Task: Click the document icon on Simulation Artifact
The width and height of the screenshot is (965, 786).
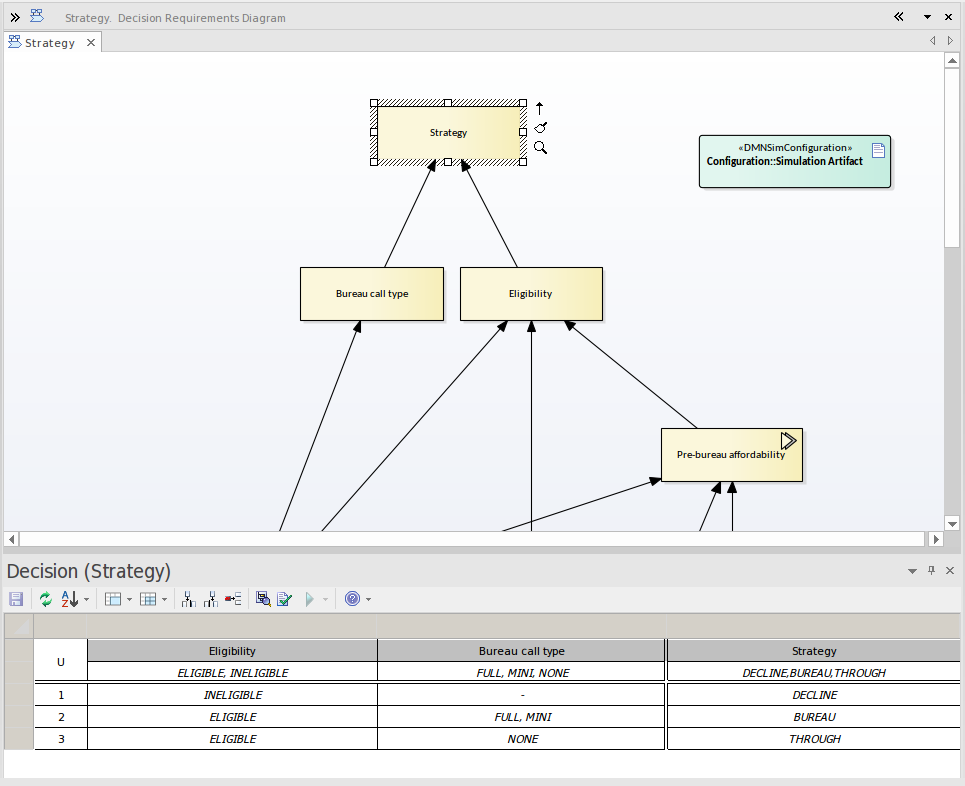Action: [878, 150]
